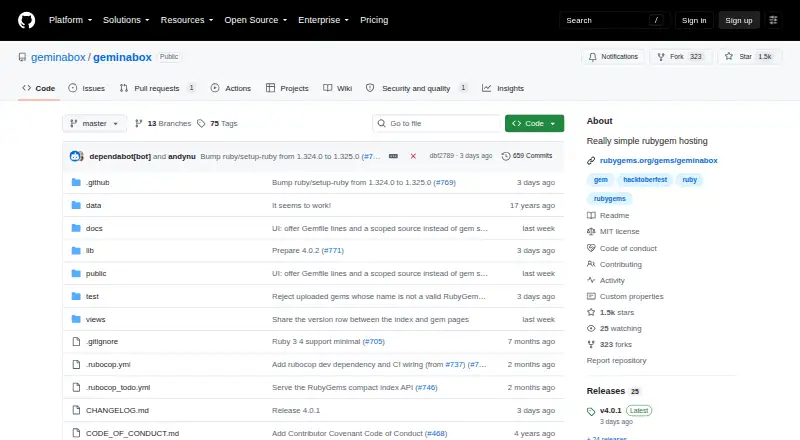Expand the Resources menu
The height and width of the screenshot is (440, 800).
coord(187,20)
